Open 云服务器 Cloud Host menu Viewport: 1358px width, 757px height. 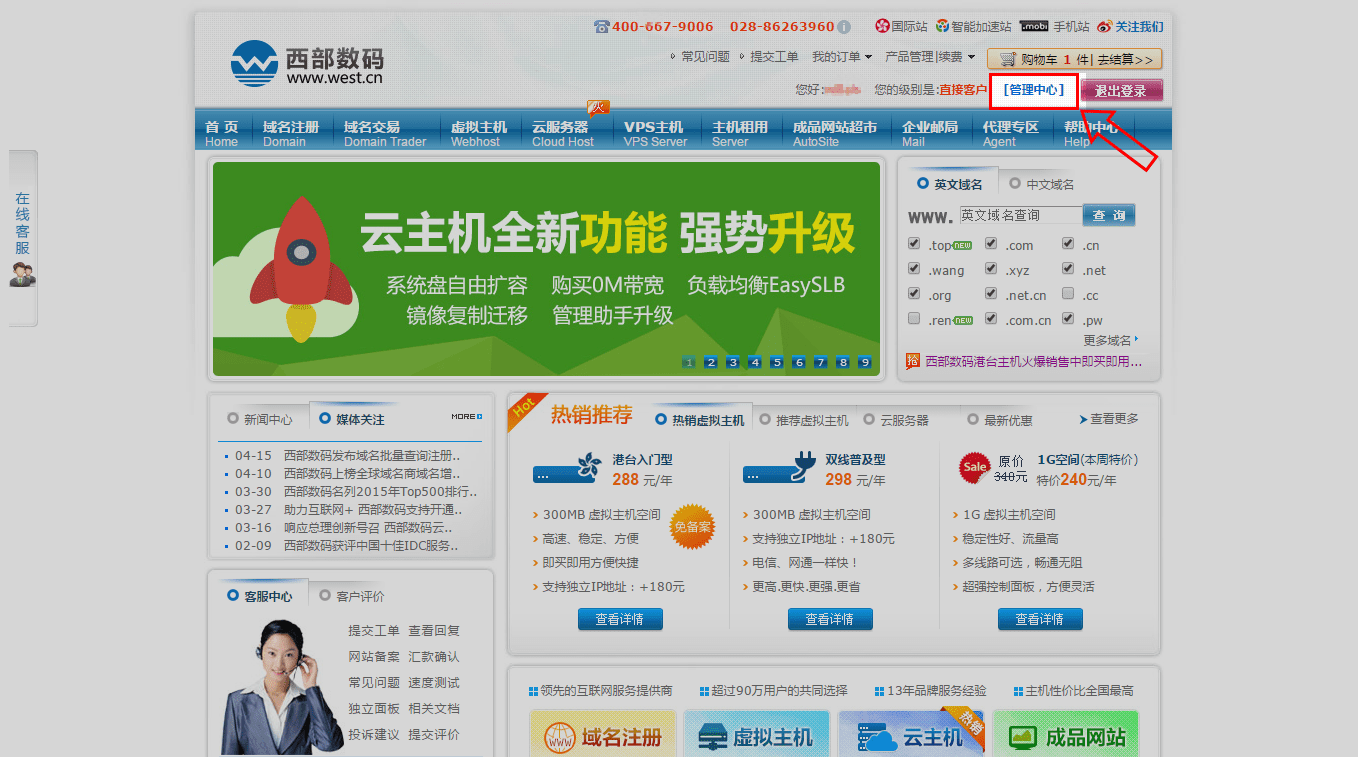[x=563, y=133]
